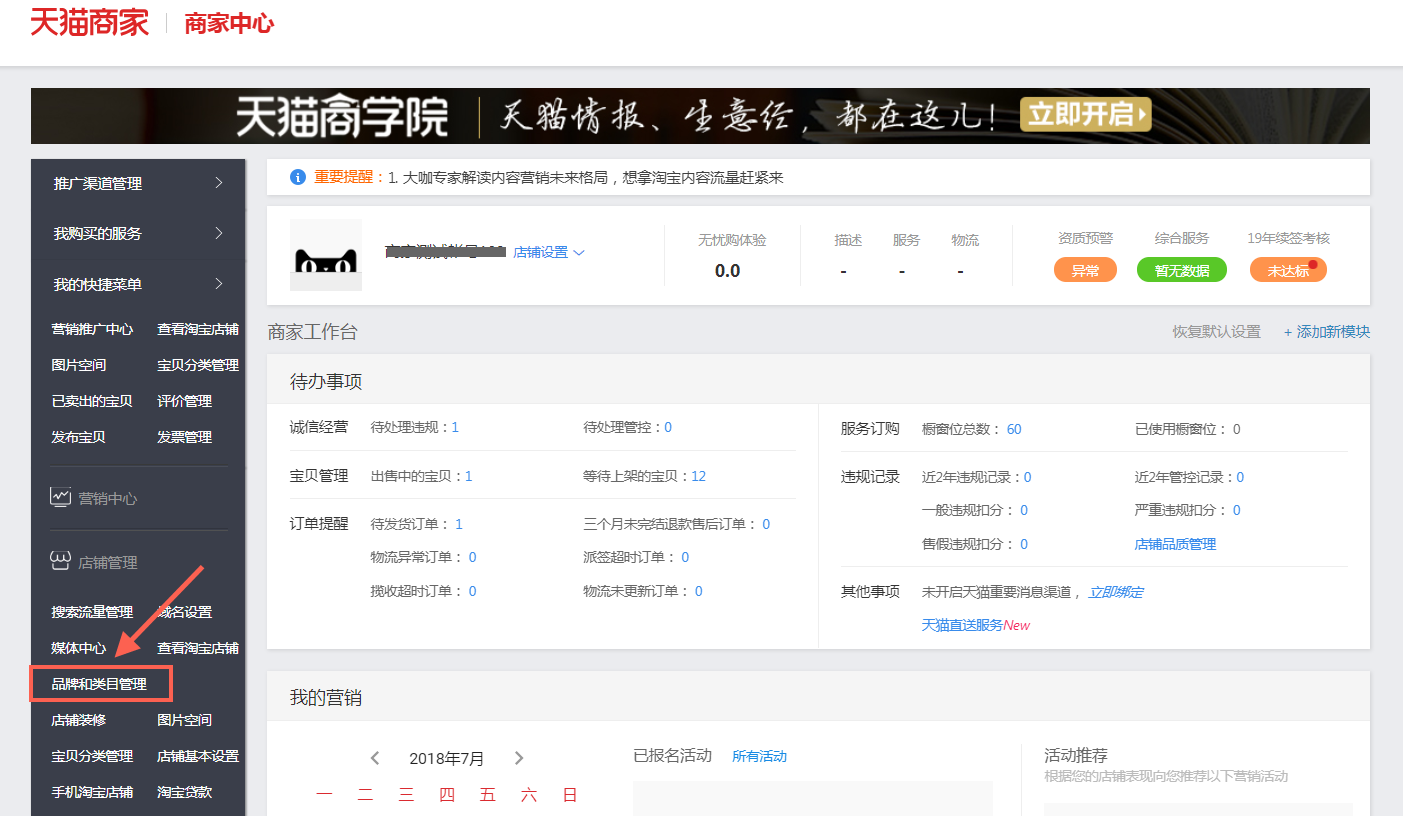
Task: Click the 暂无数据 status badge
Action: coord(1181,270)
